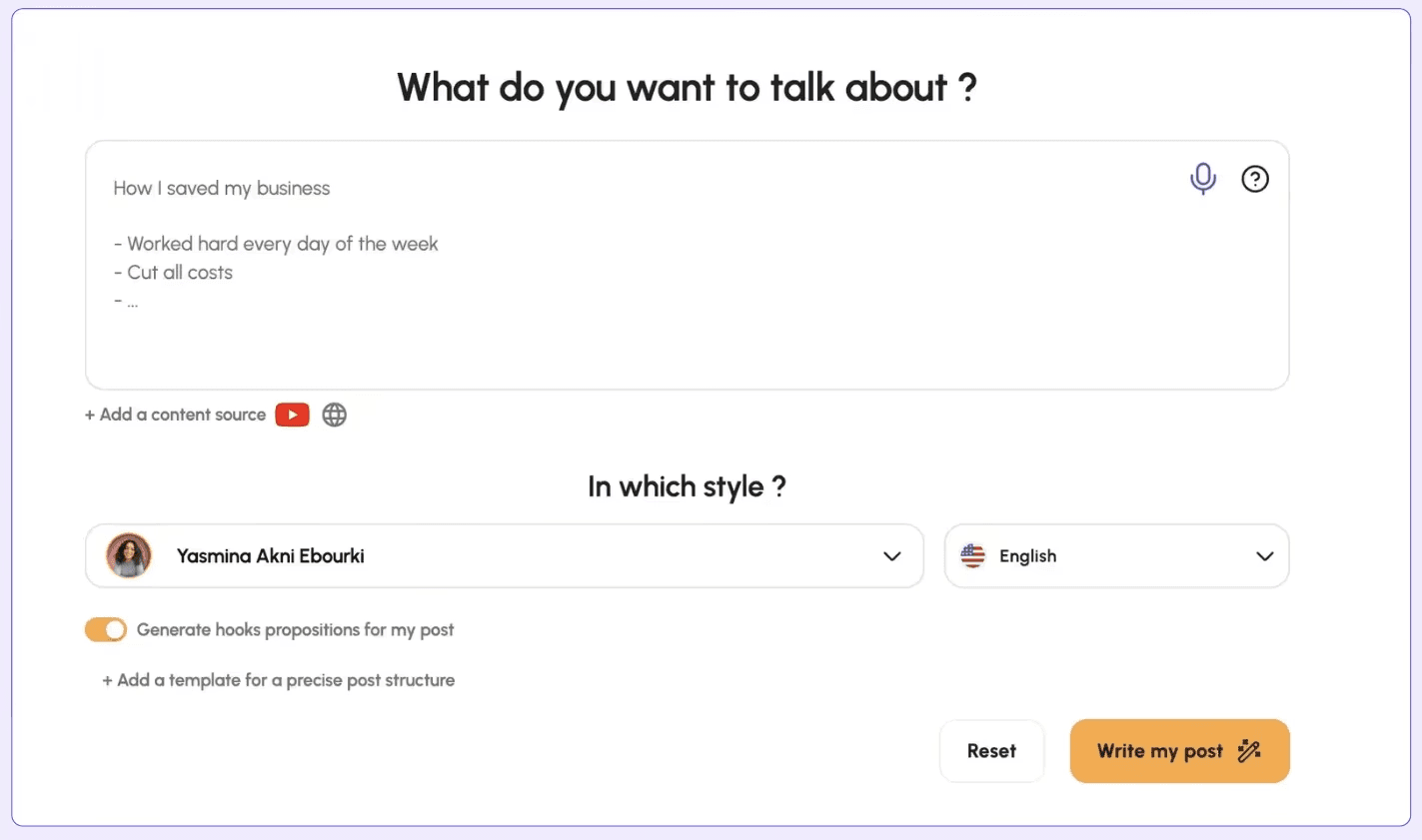Click Yasmina's profile avatar picture

(128, 555)
